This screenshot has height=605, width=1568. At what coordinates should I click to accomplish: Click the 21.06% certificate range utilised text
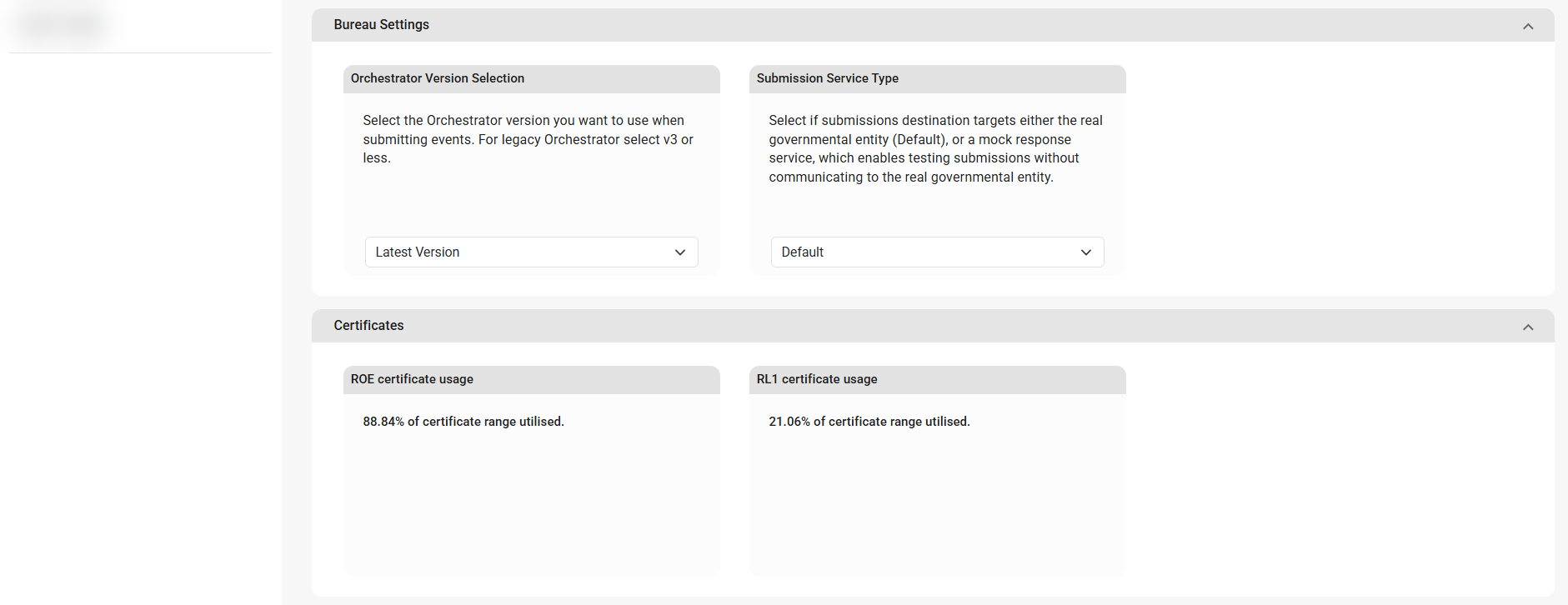click(869, 422)
